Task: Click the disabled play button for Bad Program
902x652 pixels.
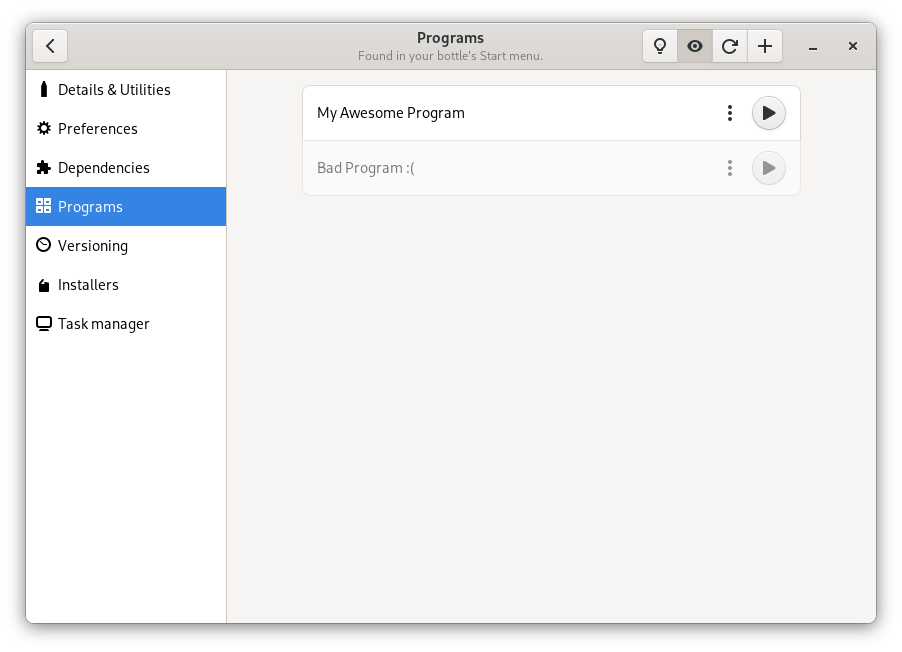Action: 768,167
